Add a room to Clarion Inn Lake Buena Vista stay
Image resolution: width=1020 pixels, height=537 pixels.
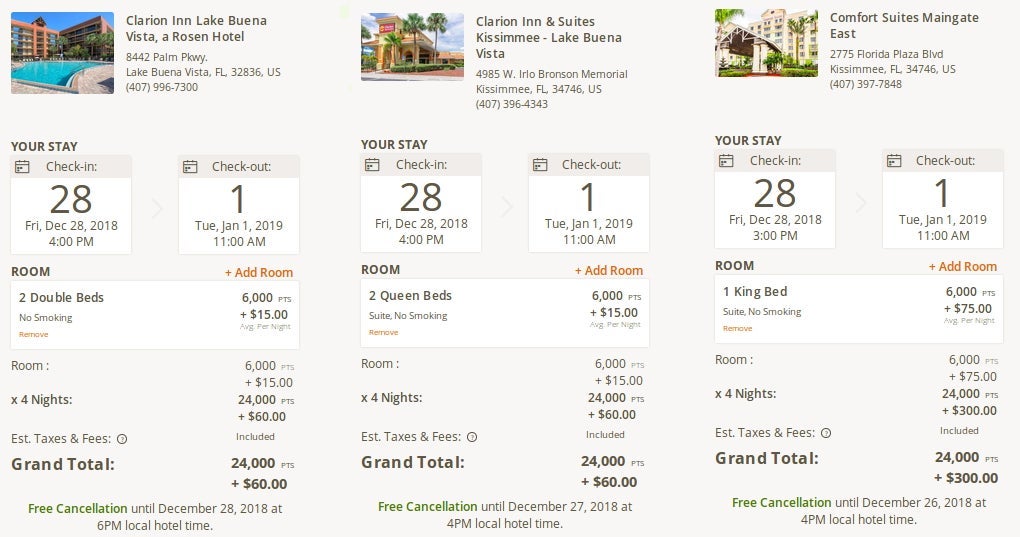259,272
